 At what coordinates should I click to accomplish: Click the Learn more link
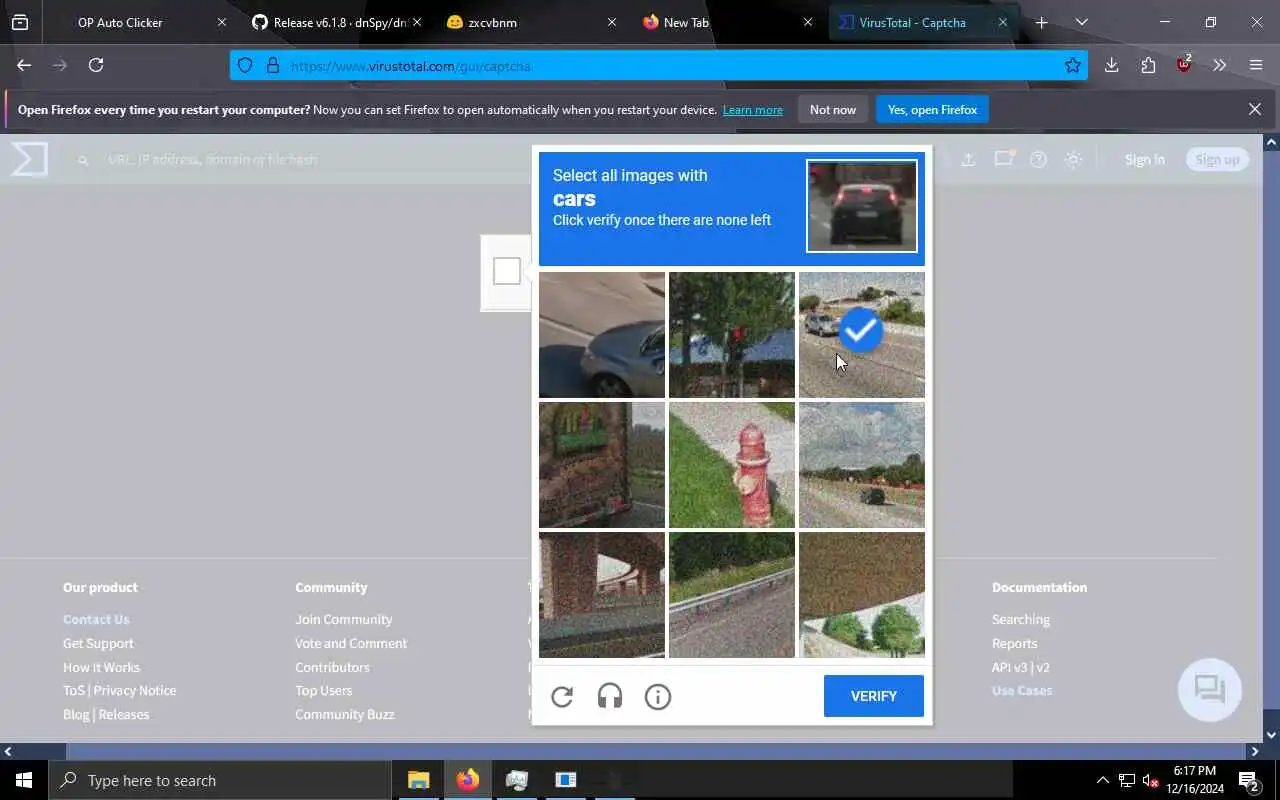tap(753, 110)
